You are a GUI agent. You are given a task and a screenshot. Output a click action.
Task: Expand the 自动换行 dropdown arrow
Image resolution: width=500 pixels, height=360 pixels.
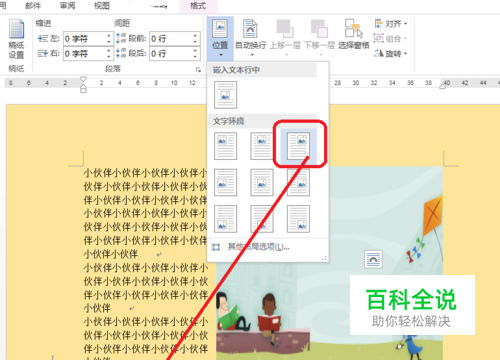pyautogui.click(x=252, y=55)
